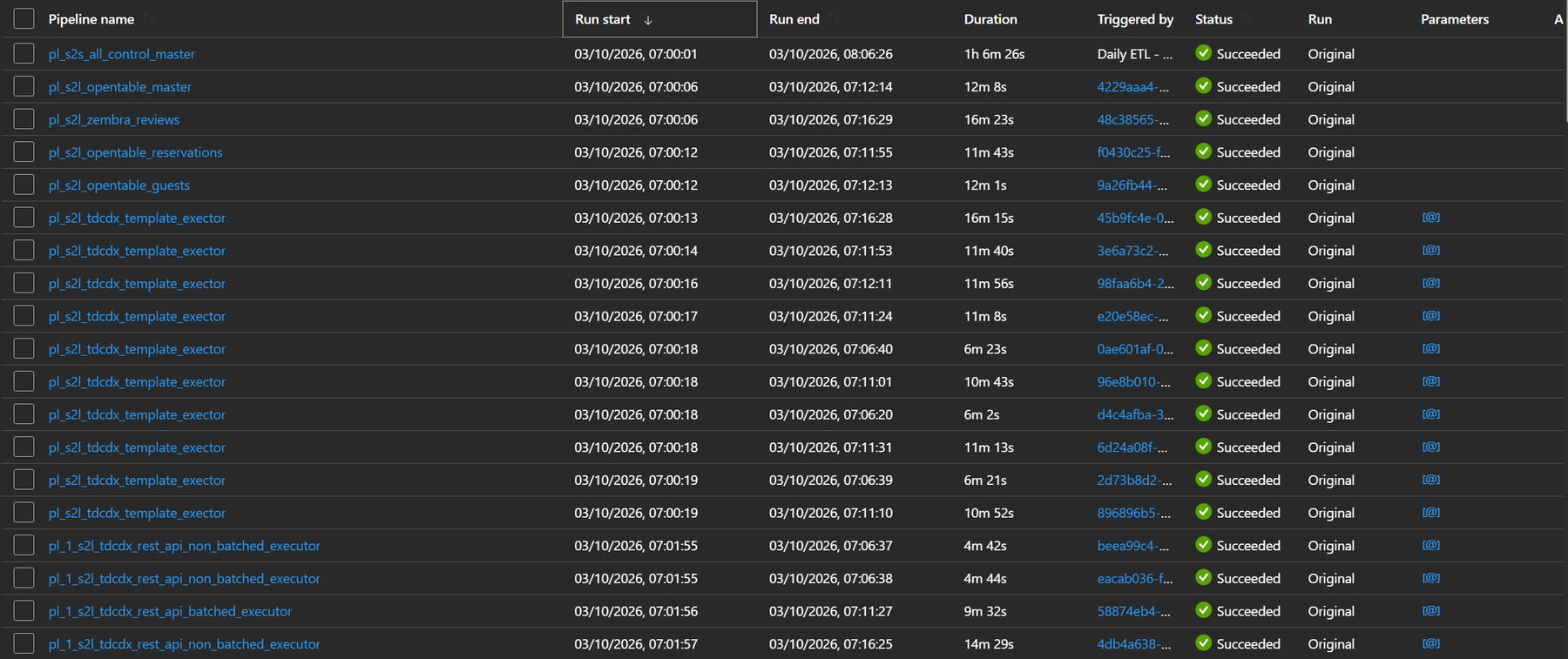Screen dimensions: 1568x659
Task: Open the pl_s2l_zembra_reviews pipeline link
Action: [114, 120]
